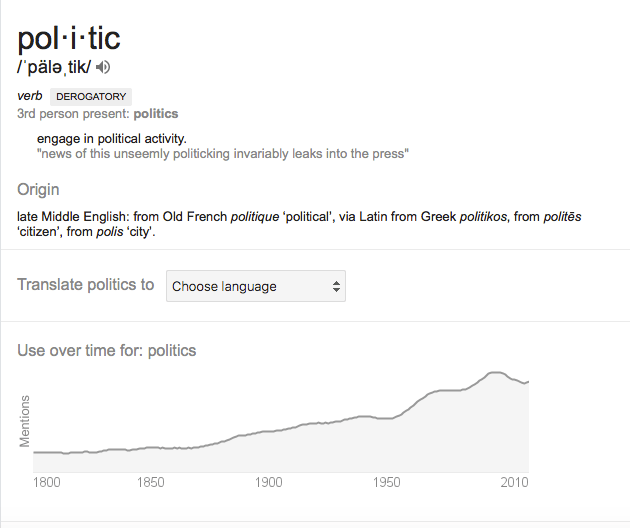Image resolution: width=630 pixels, height=528 pixels.
Task: Play the pronunciation audio speaker icon
Action: pyautogui.click(x=103, y=67)
